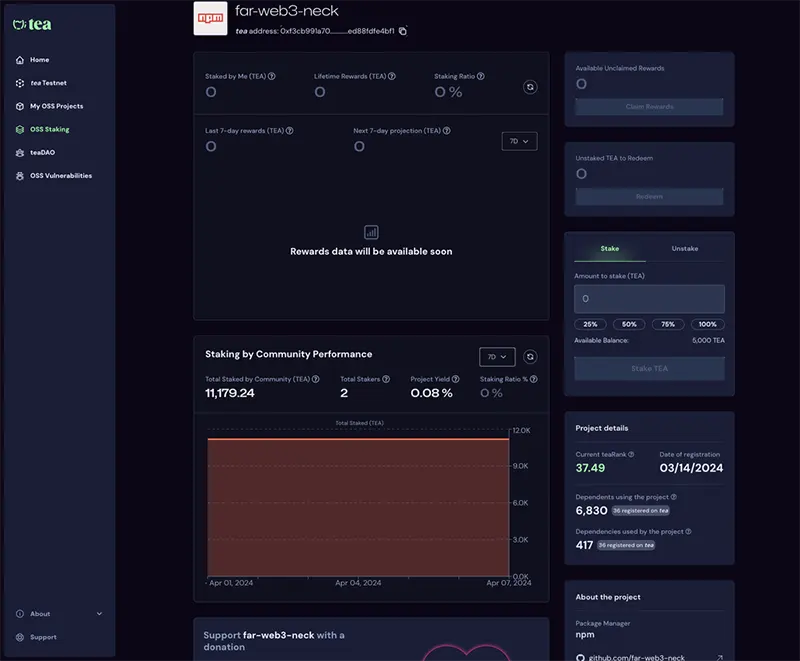Focus the Amount to stake input field
Screen dimensions: 800x661
pos(649,299)
